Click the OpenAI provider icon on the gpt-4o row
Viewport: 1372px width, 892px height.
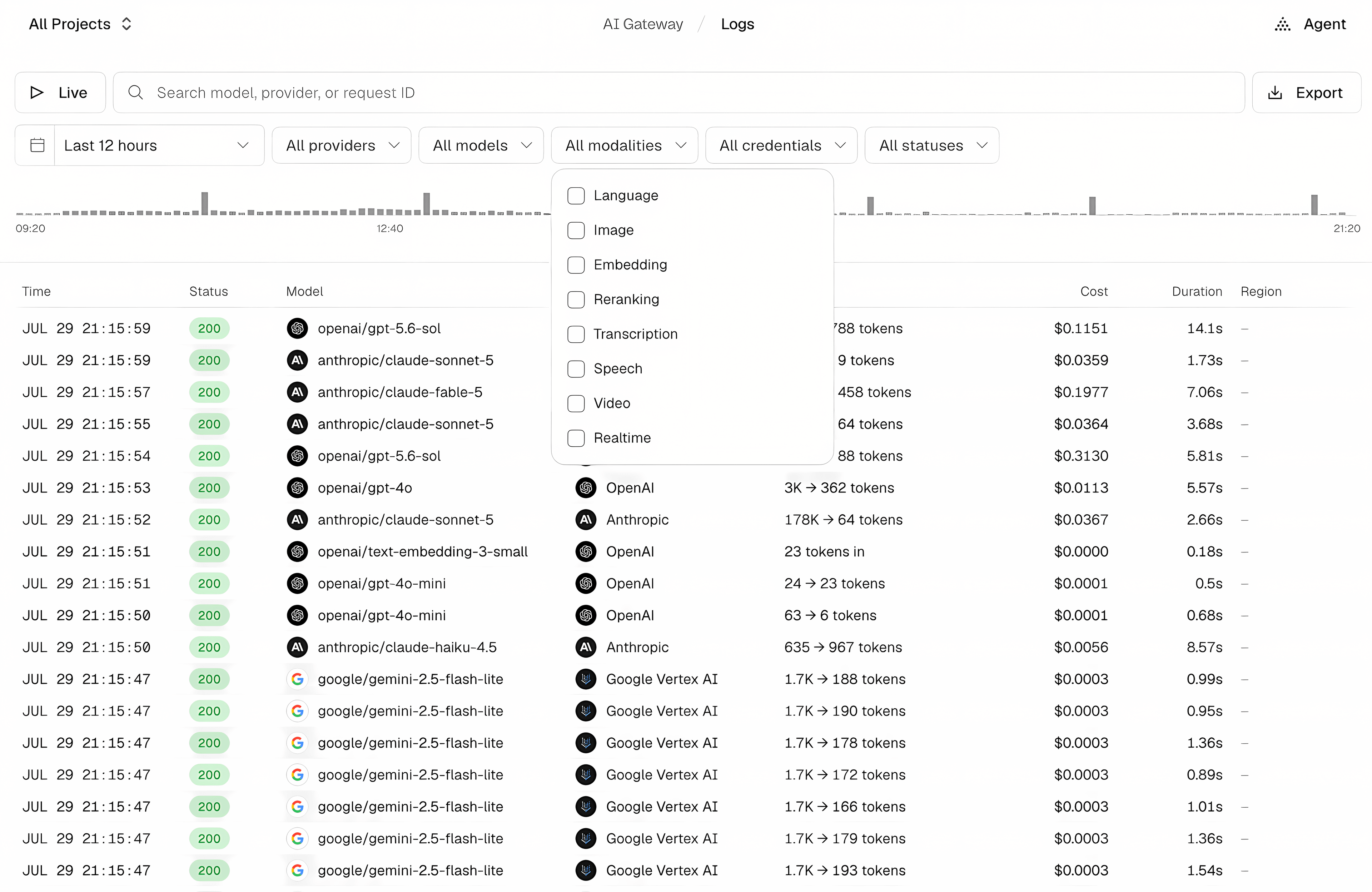point(586,488)
